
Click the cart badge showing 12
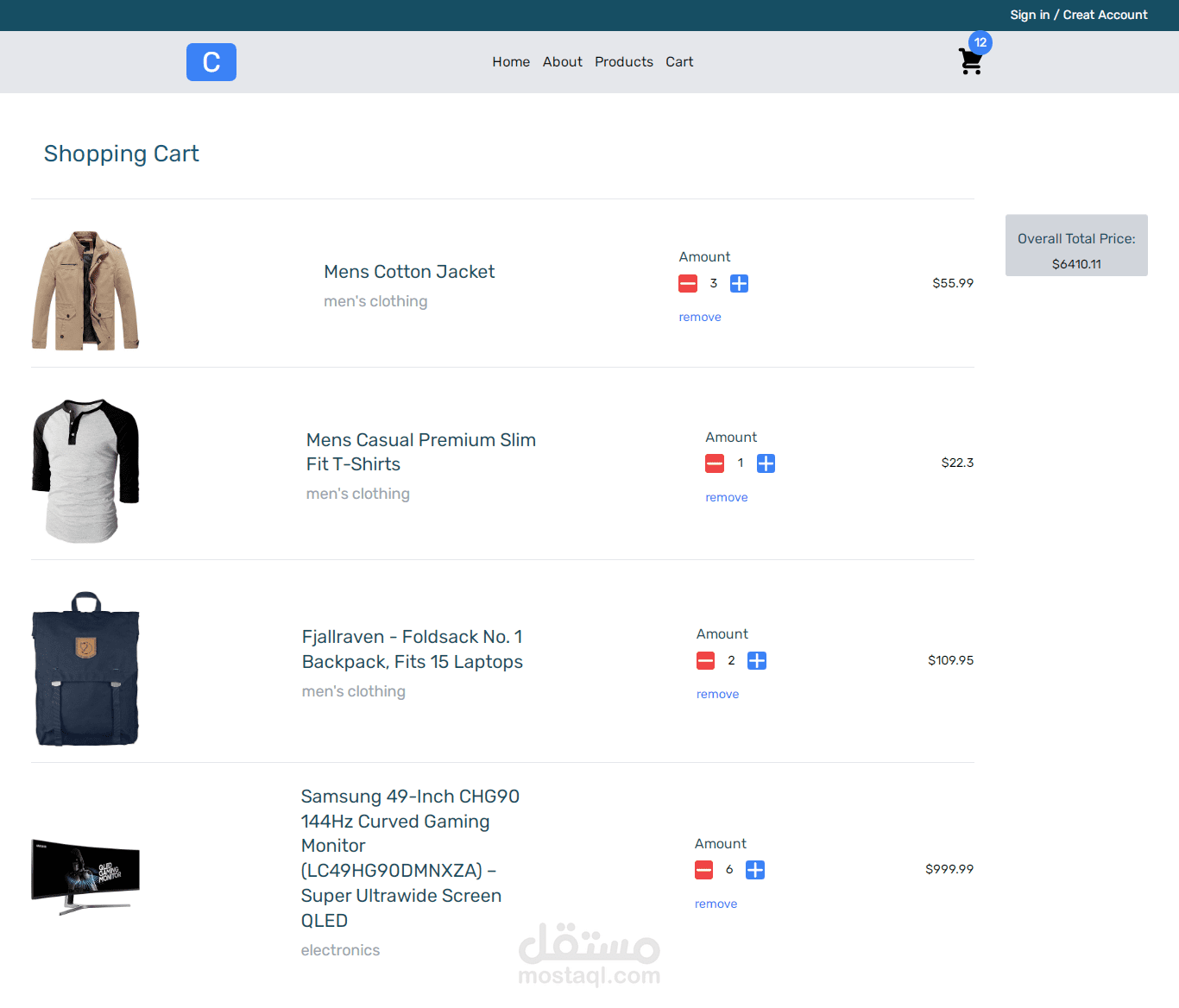pos(980,42)
